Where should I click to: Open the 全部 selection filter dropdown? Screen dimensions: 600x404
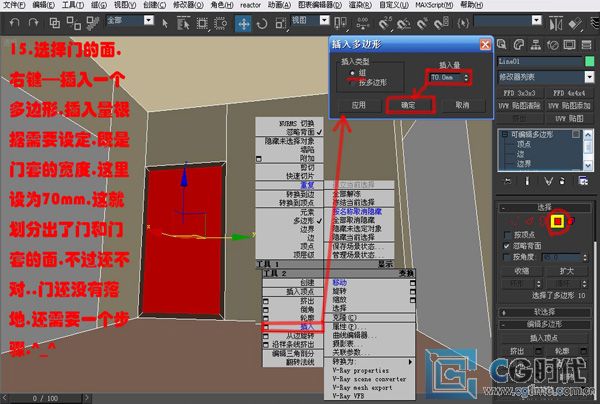point(149,20)
